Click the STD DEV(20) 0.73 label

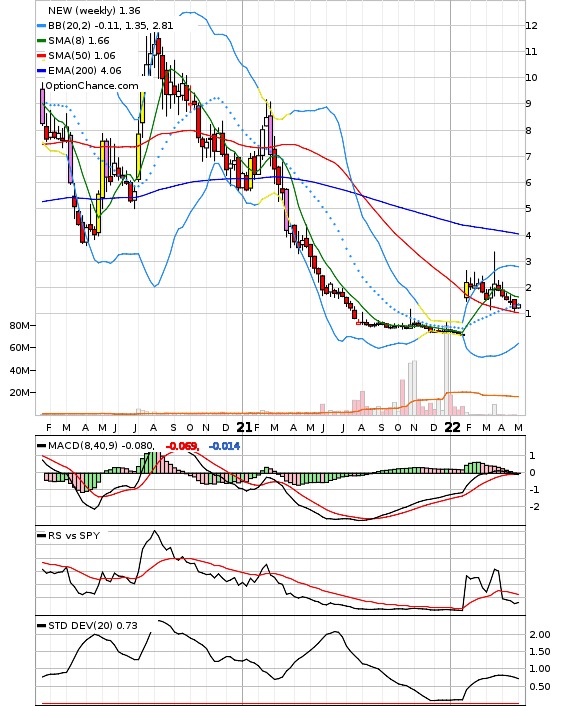[x=93, y=625]
